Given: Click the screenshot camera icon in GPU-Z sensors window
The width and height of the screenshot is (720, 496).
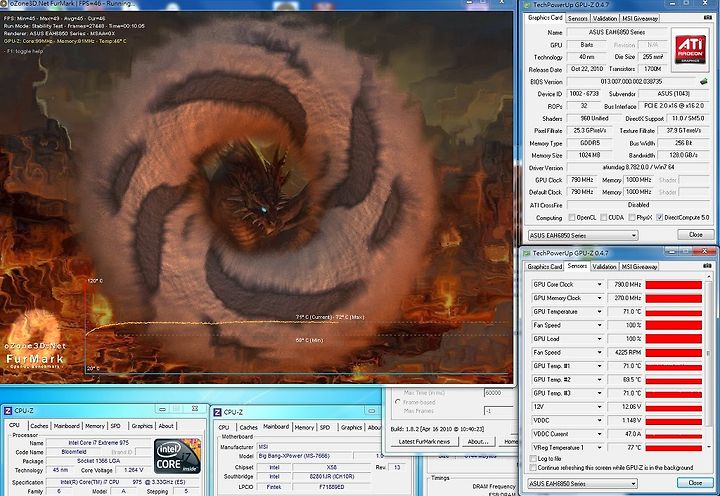Looking at the screenshot, I should tap(708, 266).
